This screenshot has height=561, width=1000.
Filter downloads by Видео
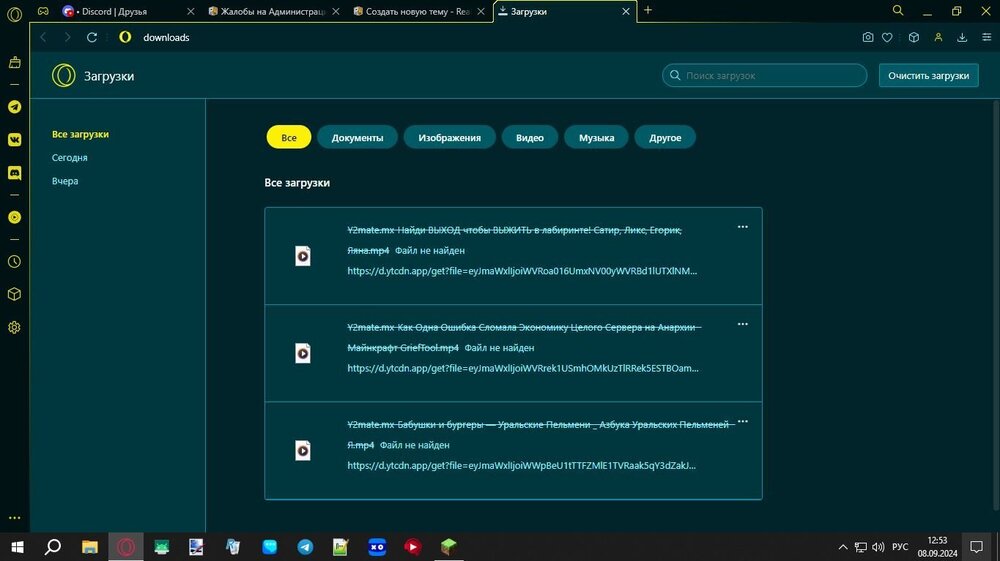(x=530, y=137)
